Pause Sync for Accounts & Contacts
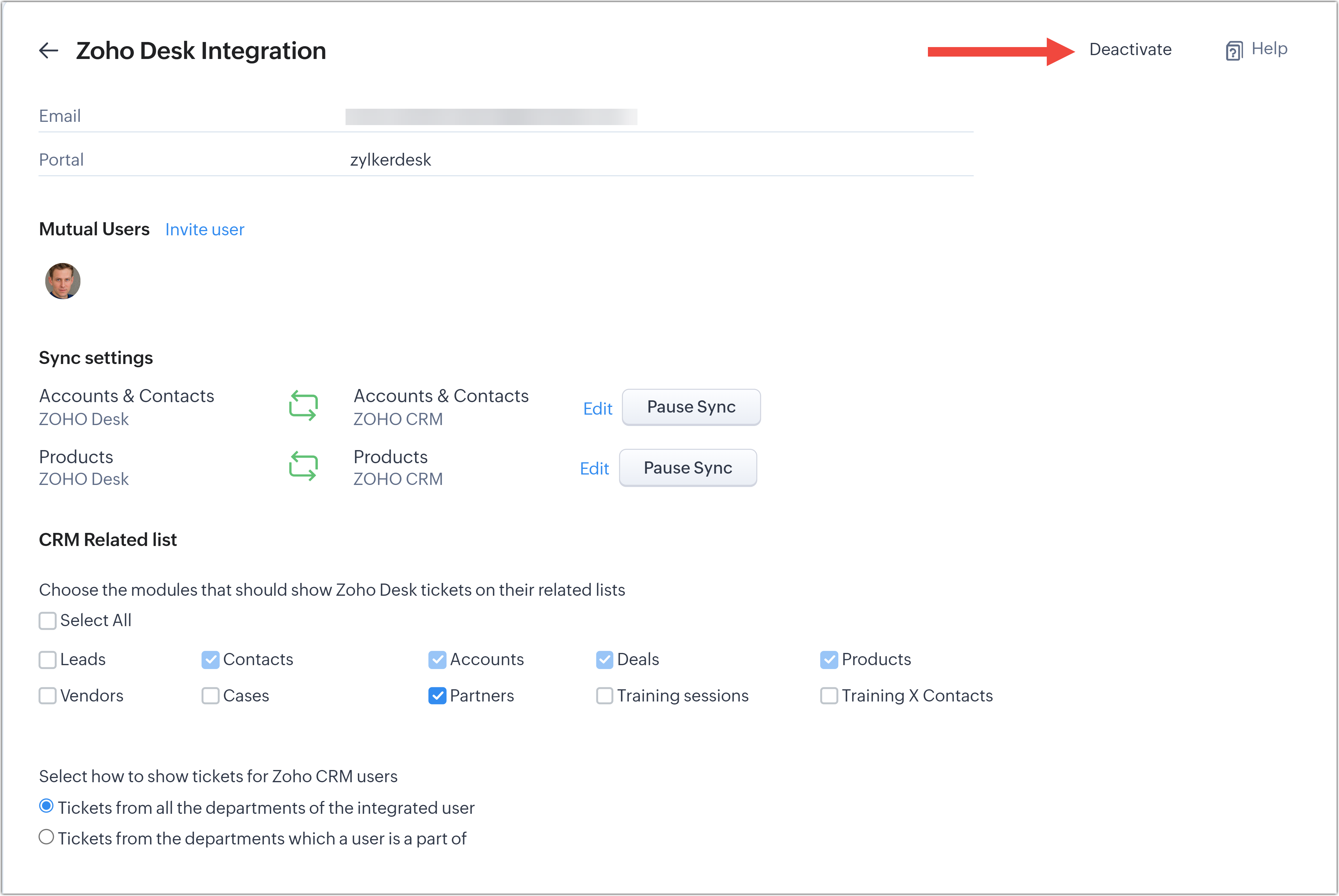This screenshot has height=896, width=1339. click(x=691, y=407)
